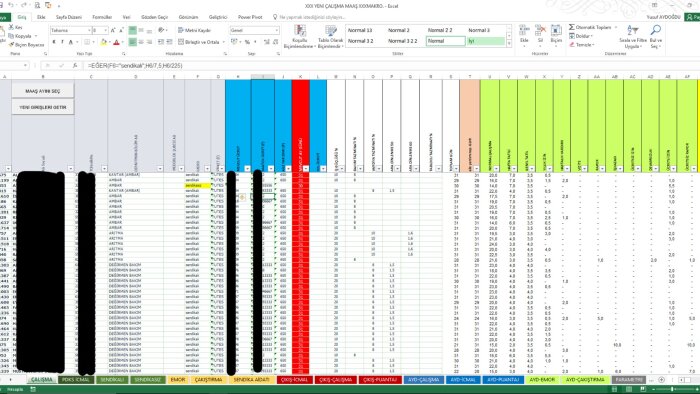Viewport: 700px width, 394px height.
Task: Click the insert function fx icon
Action: coord(75,66)
